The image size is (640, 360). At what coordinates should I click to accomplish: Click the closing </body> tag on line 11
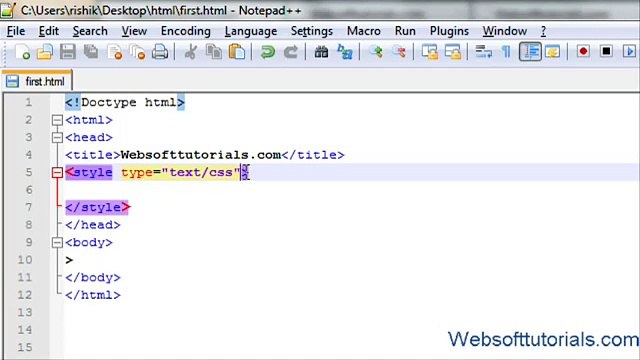click(93, 278)
